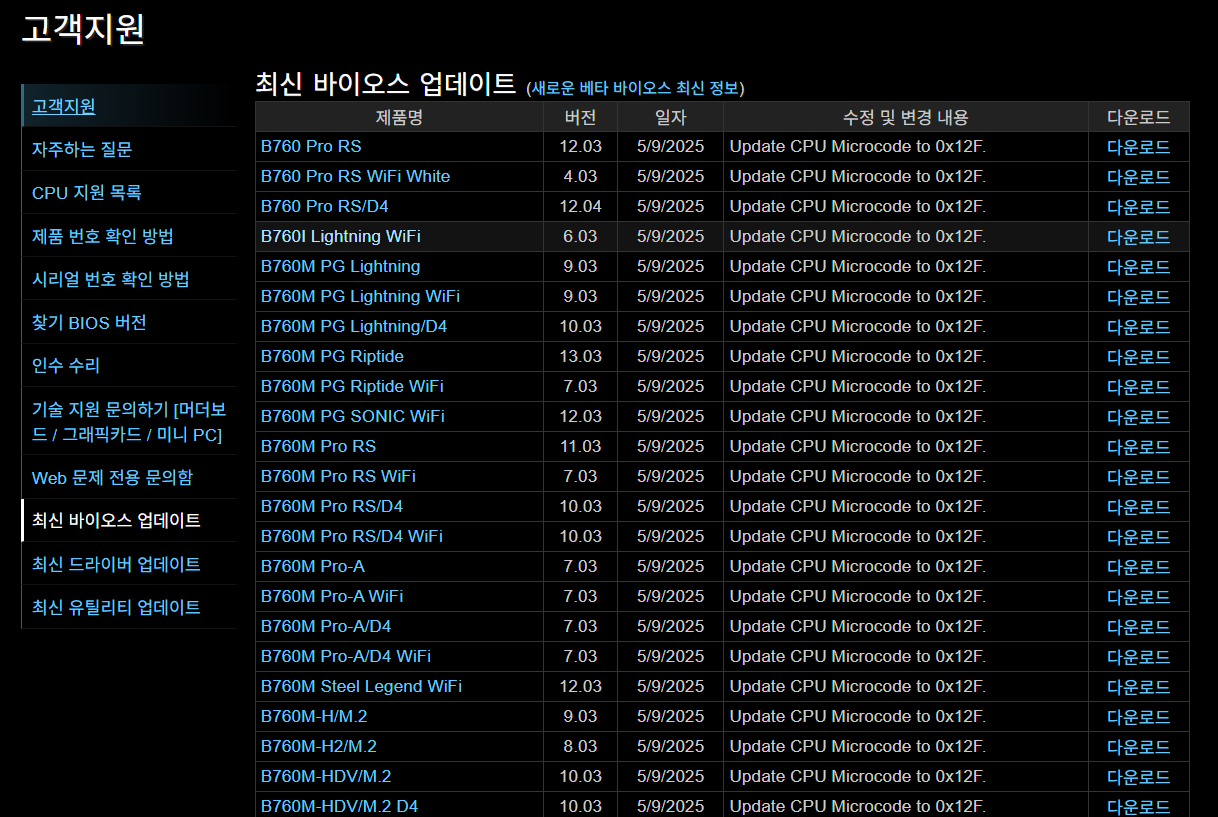Open B760M Pro-A WiFi link
Viewport: 1218px width, 817px height.
[332, 596]
